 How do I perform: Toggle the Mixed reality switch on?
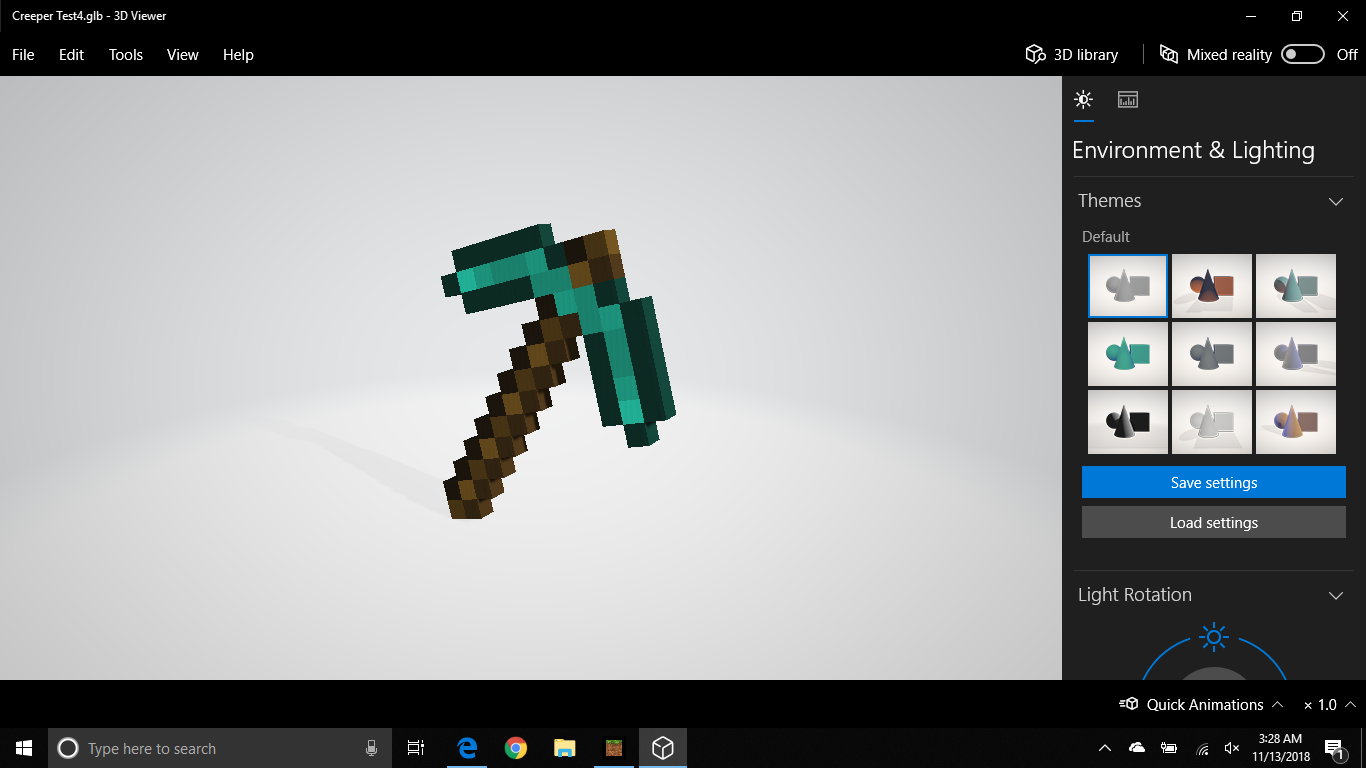1303,54
